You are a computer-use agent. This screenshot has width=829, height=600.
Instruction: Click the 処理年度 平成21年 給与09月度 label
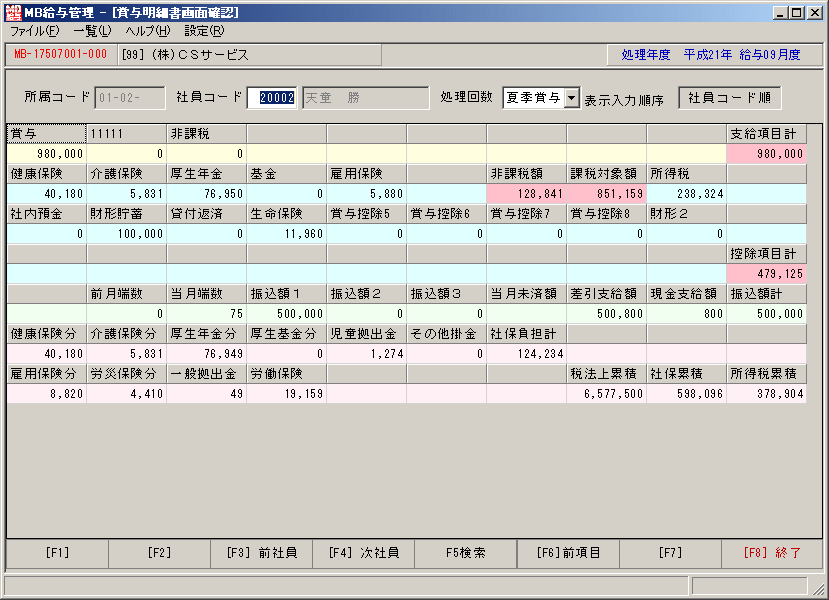[x=711, y=54]
